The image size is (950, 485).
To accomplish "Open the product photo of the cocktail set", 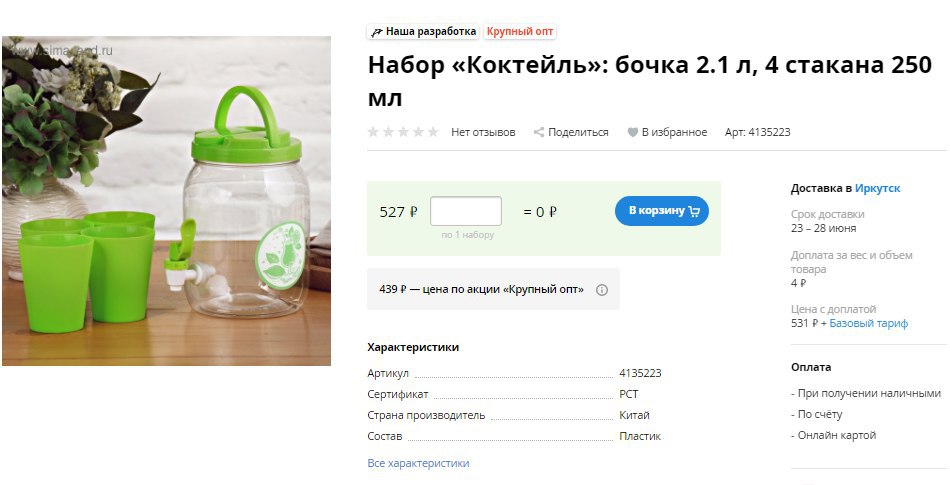I will click(167, 201).
